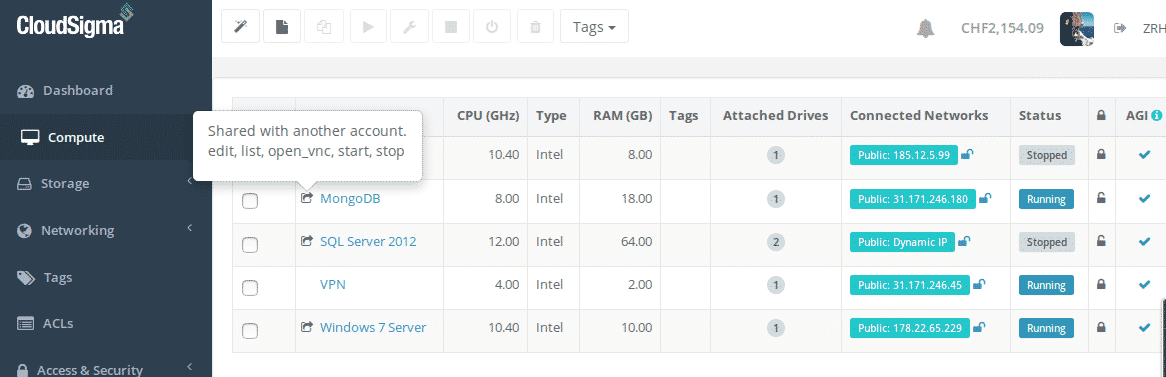Select Compute in sidebar
The width and height of the screenshot is (1166, 377).
tap(106, 137)
